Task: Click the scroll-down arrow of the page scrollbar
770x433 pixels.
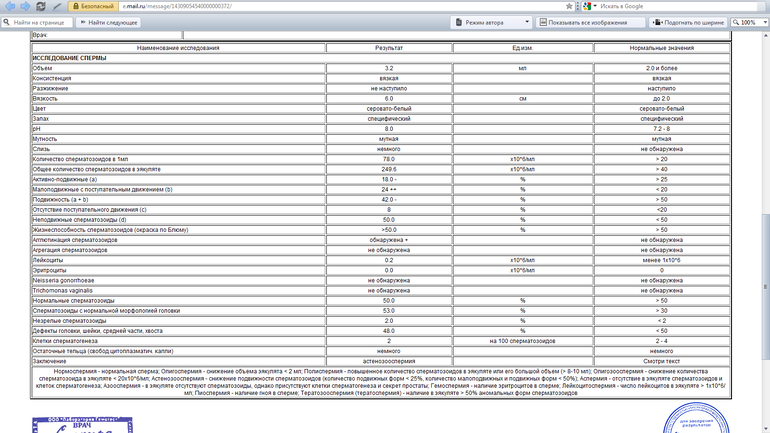Action: point(765,428)
